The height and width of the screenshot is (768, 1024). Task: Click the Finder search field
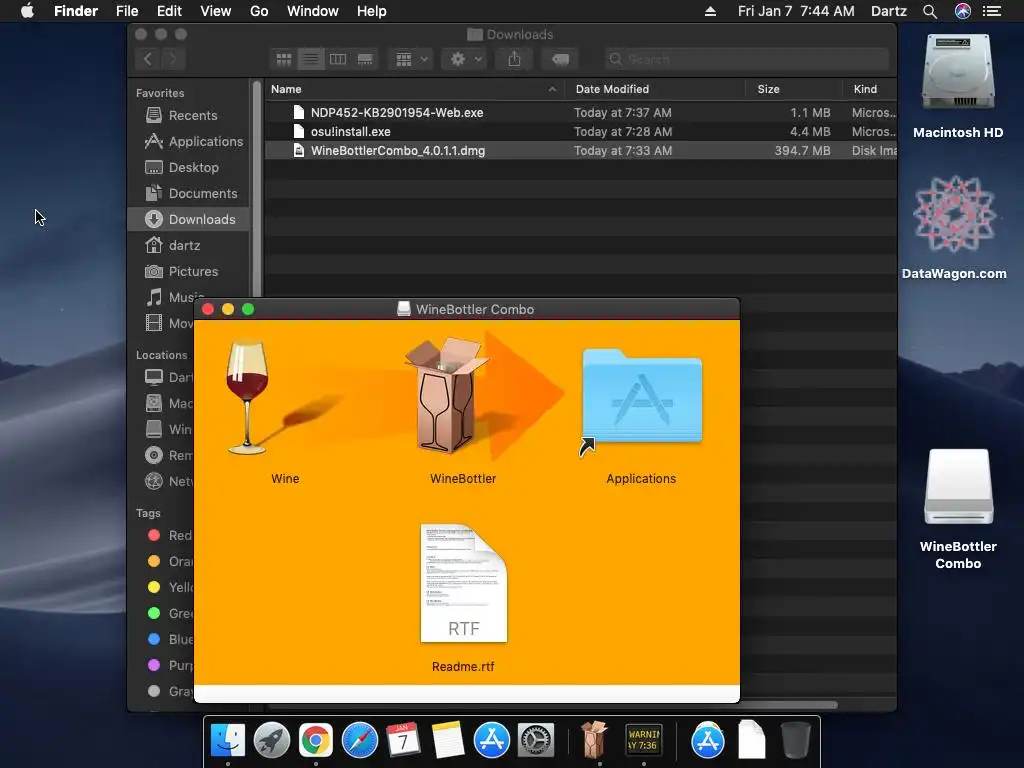(x=746, y=59)
